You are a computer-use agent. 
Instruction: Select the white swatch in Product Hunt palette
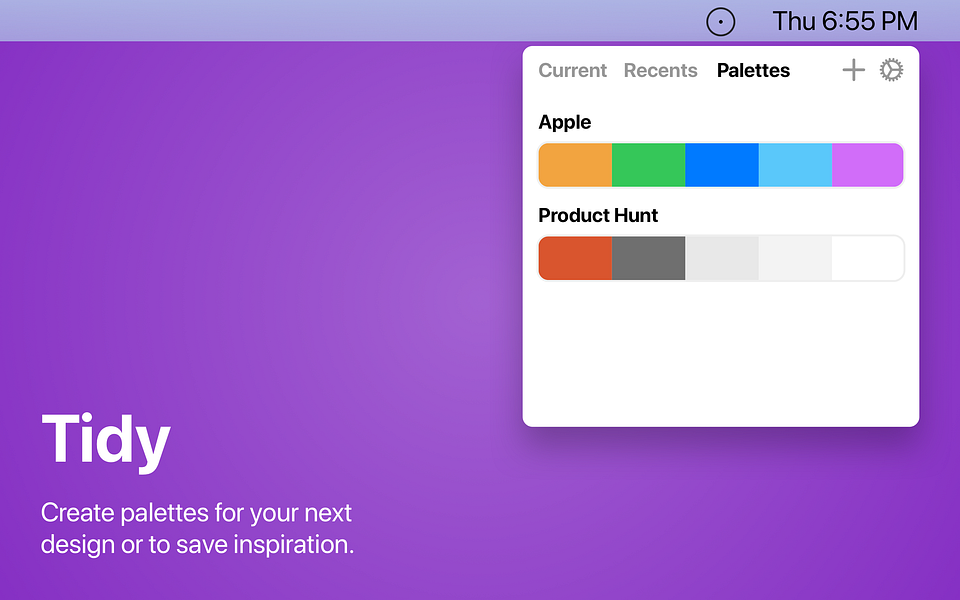[x=867, y=258]
